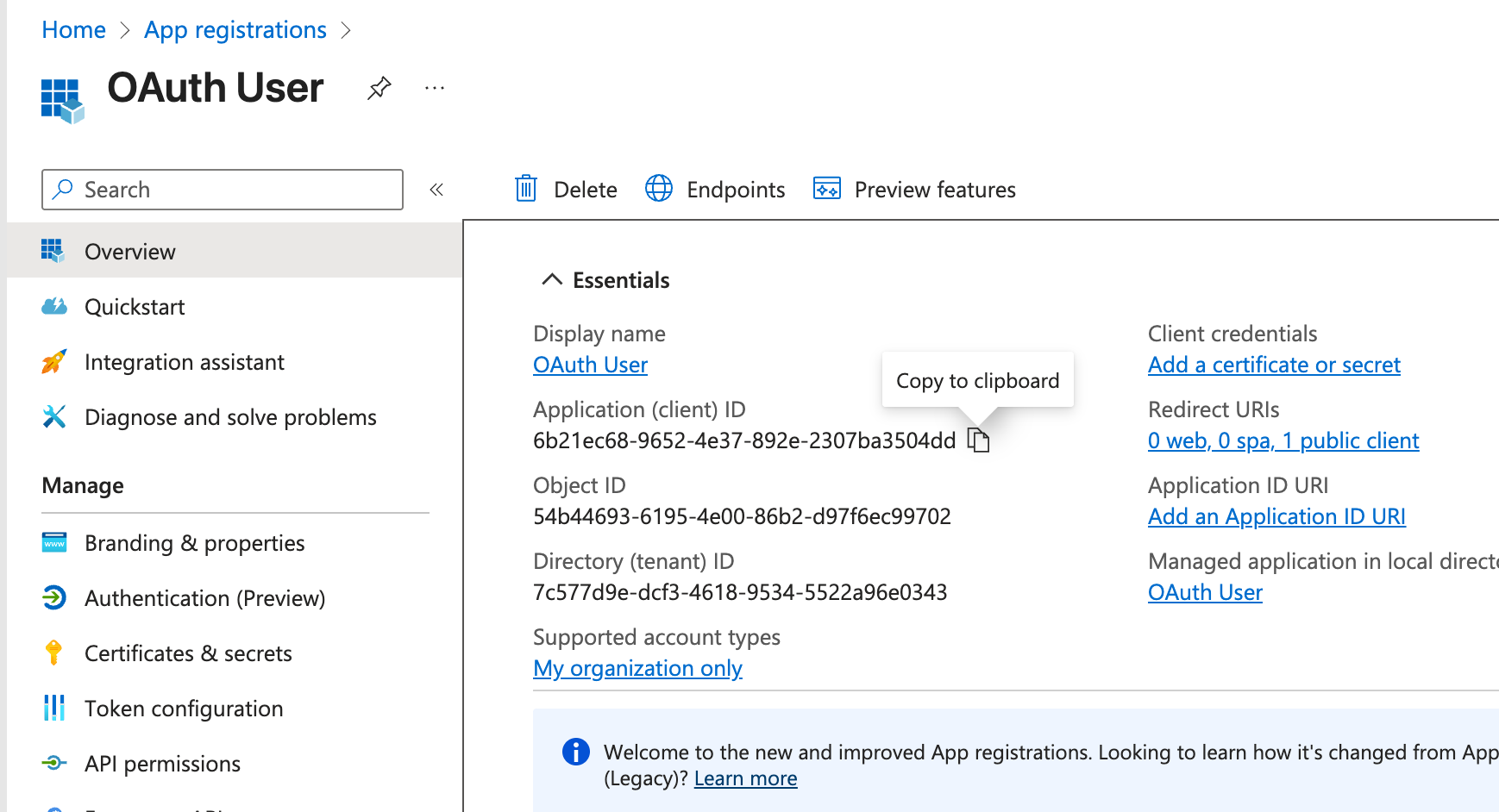Click the Manage section header
This screenshot has width=1499, height=812.
83,485
